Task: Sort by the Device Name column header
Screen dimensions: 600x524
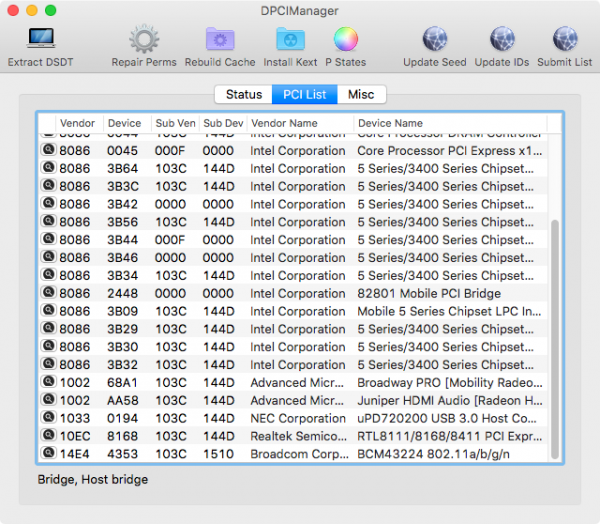Action: (450, 123)
